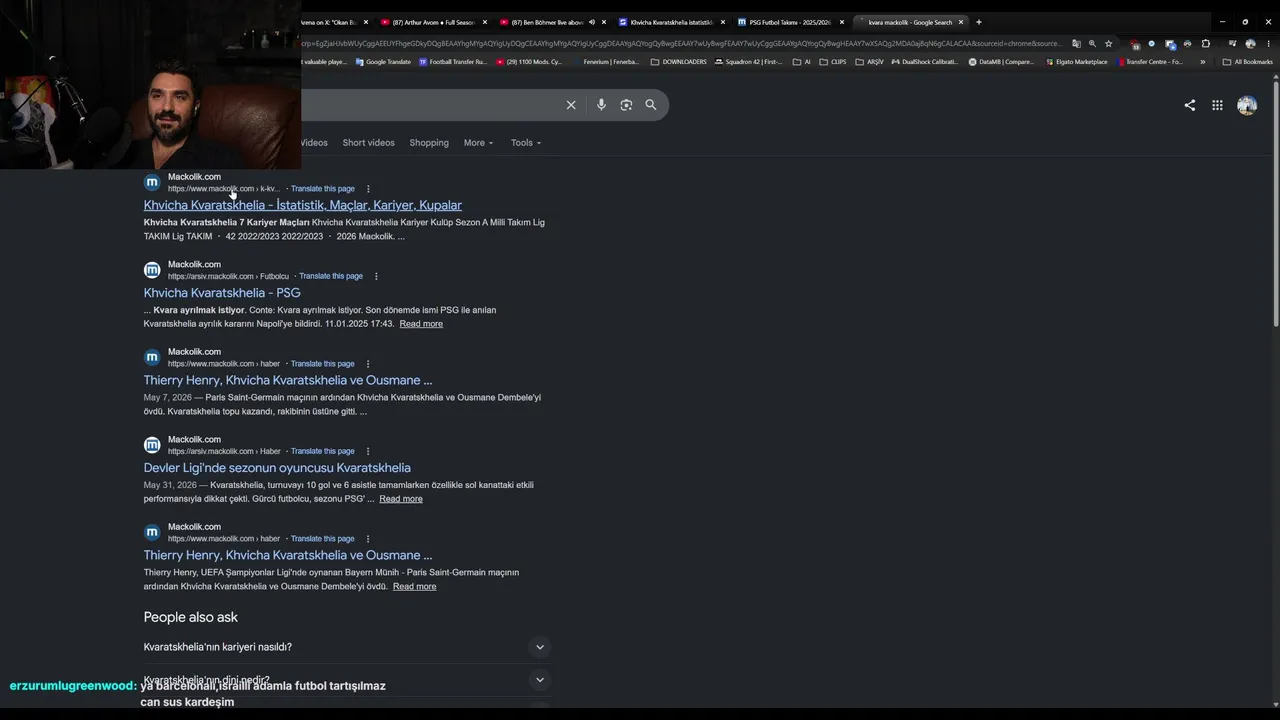Click the Mackolik favicon of the first result
The image size is (1280, 720).
click(152, 182)
